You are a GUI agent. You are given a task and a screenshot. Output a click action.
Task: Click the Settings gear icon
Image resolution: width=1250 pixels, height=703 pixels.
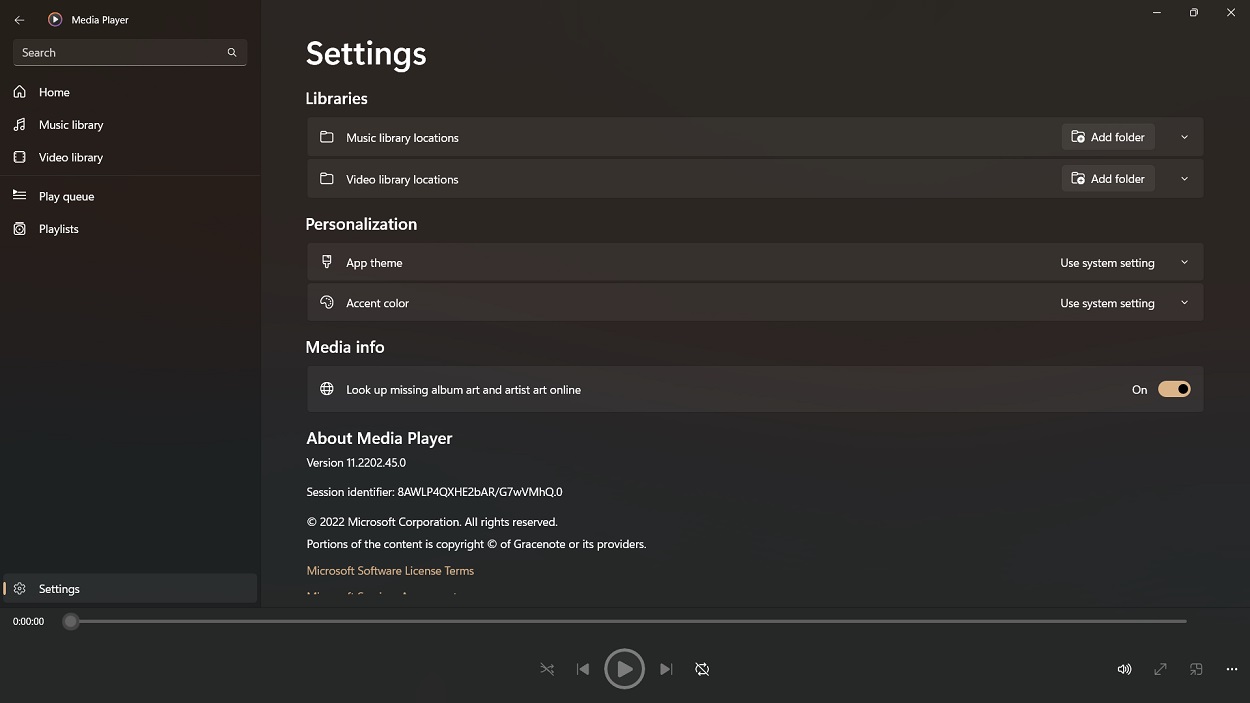(x=19, y=589)
